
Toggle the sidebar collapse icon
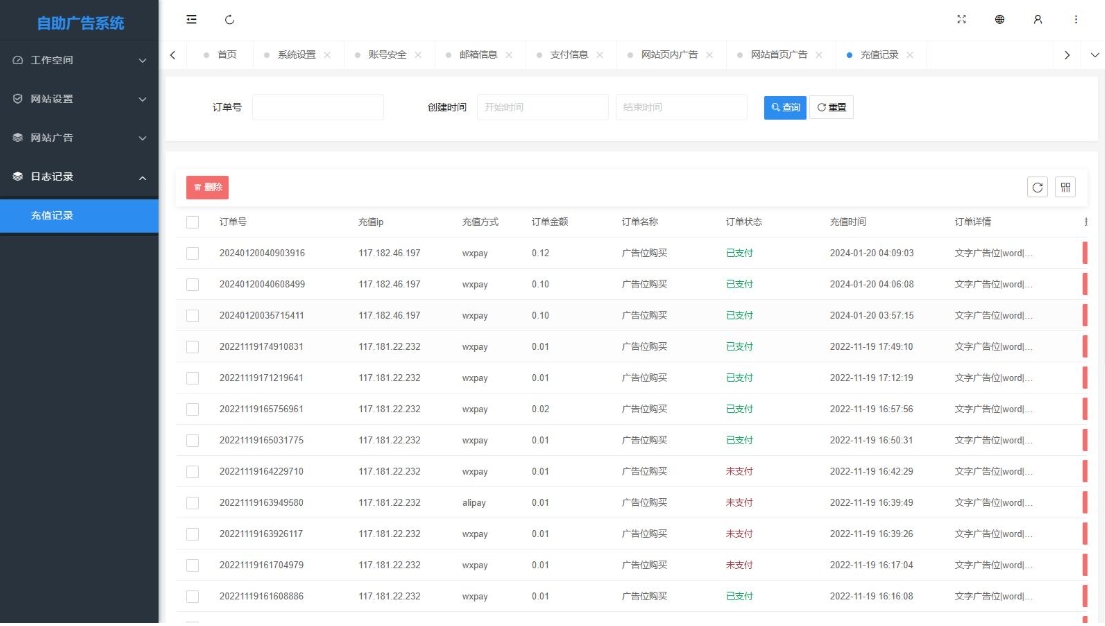pos(191,20)
